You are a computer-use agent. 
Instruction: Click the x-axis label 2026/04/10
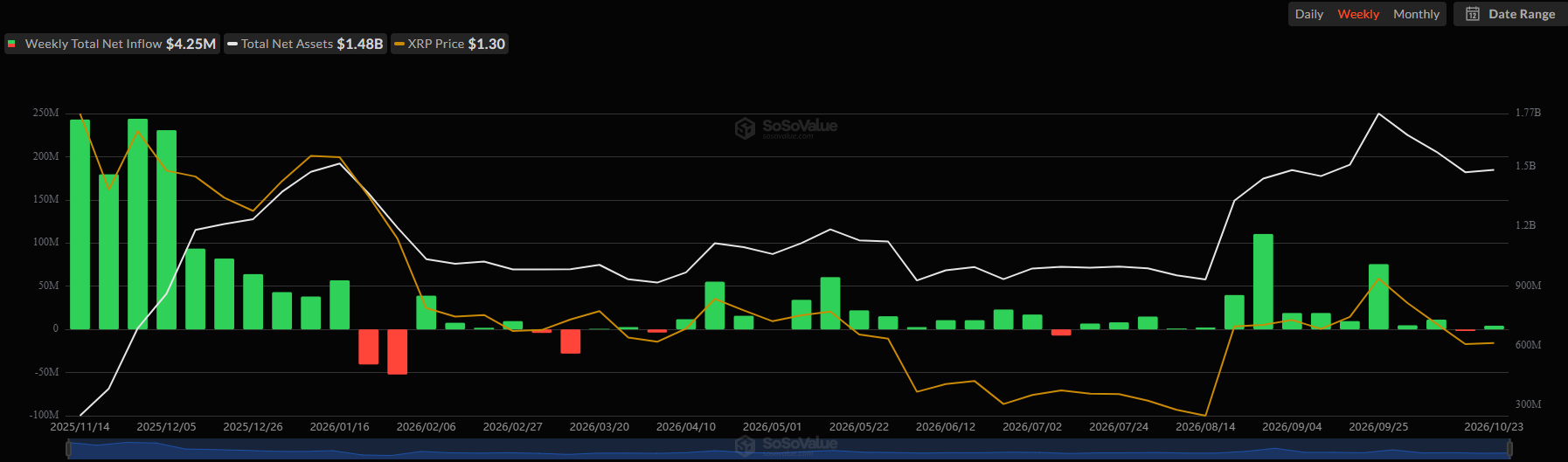click(x=685, y=427)
